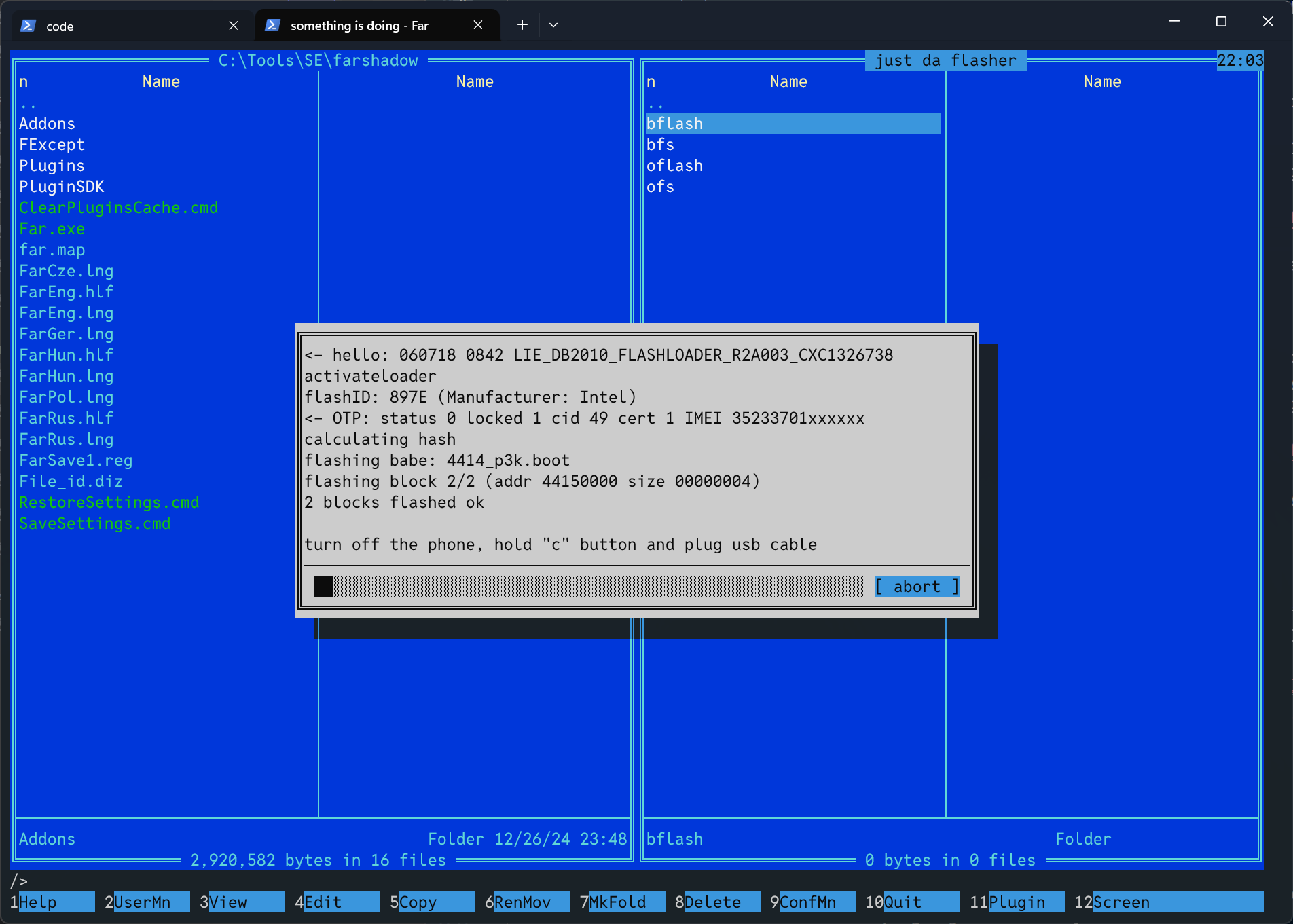Click 8 Delete function key
Screen dimensions: 1293x924
(718, 902)
